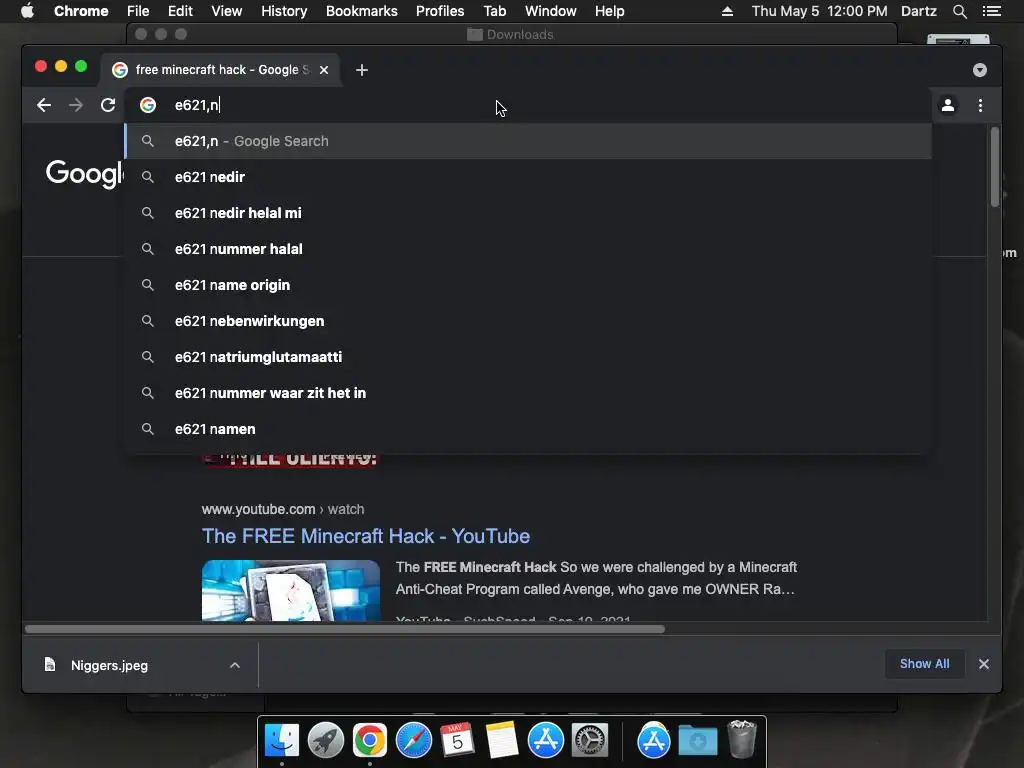Open the tab search dropdown arrow

pyautogui.click(x=980, y=70)
